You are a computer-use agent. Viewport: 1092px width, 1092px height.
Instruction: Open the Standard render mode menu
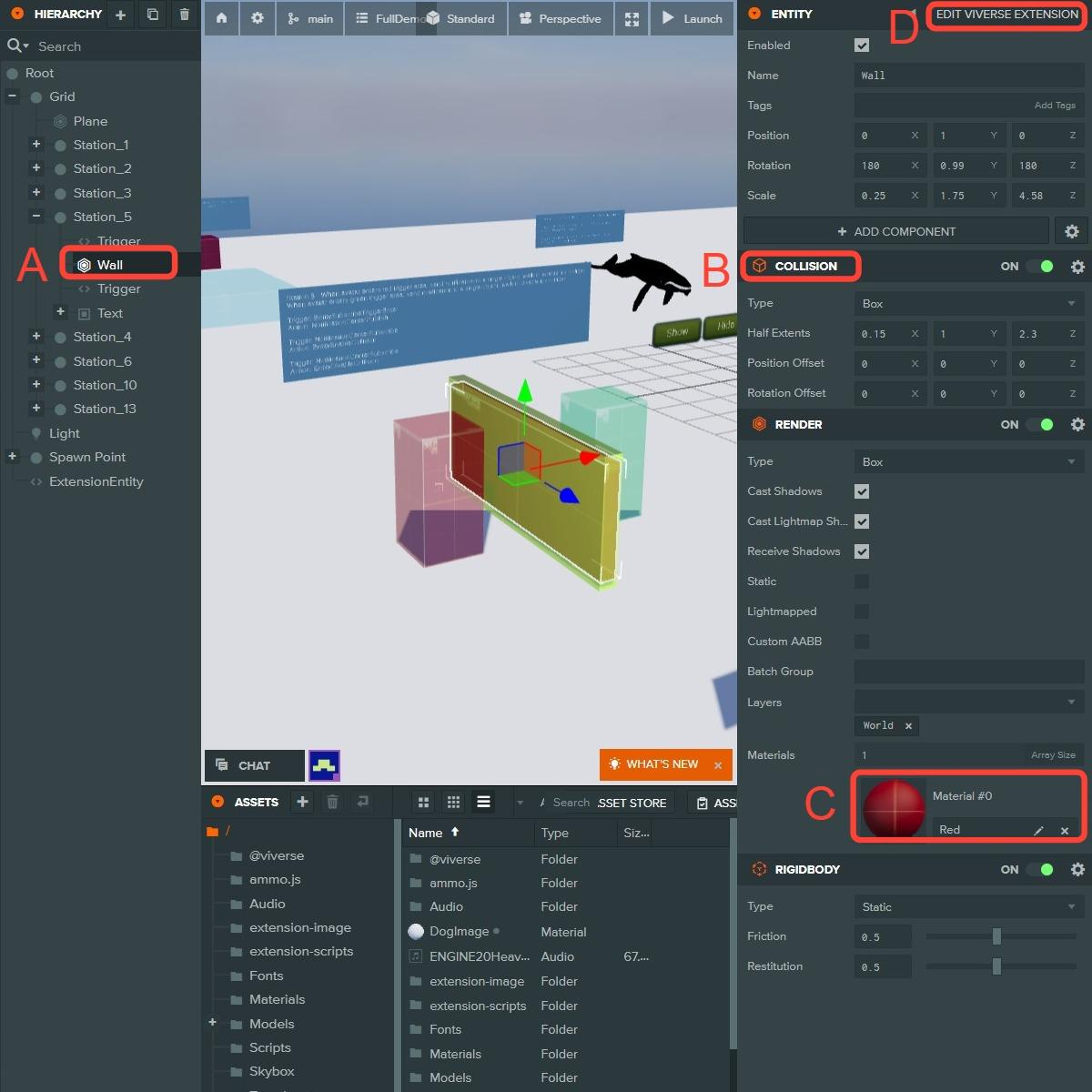point(462,18)
